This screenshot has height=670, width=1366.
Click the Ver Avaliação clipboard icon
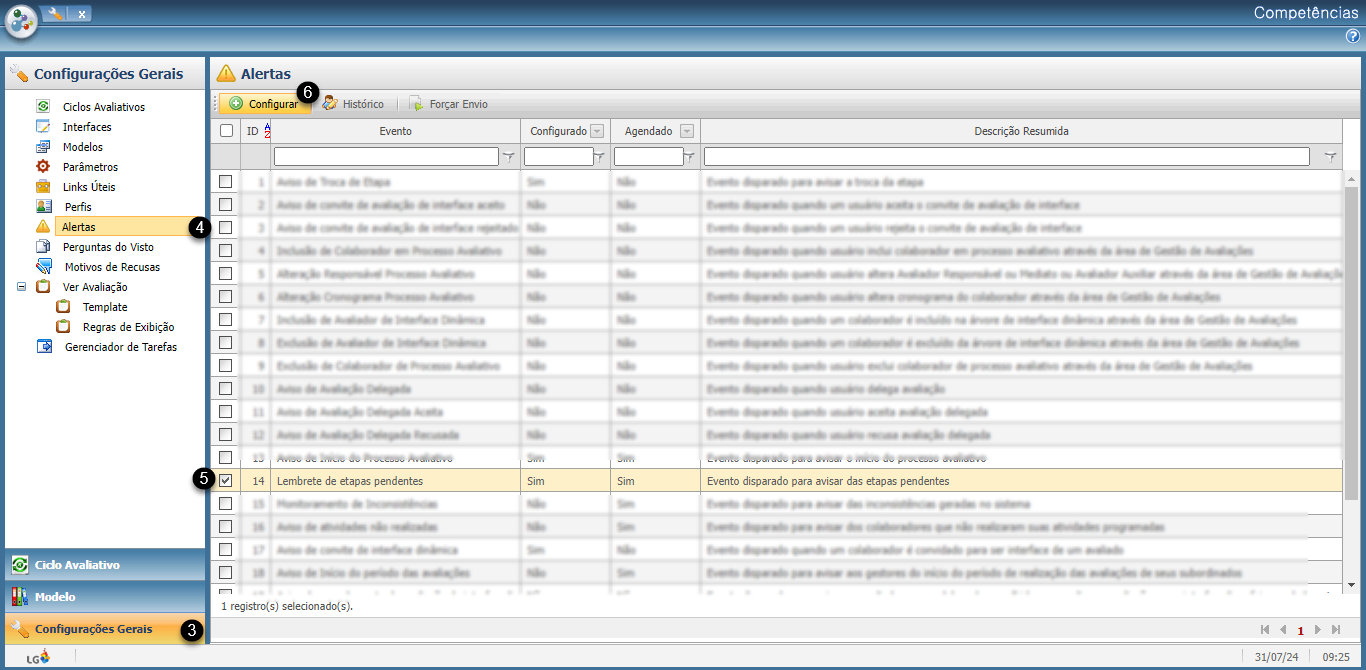pos(43,286)
